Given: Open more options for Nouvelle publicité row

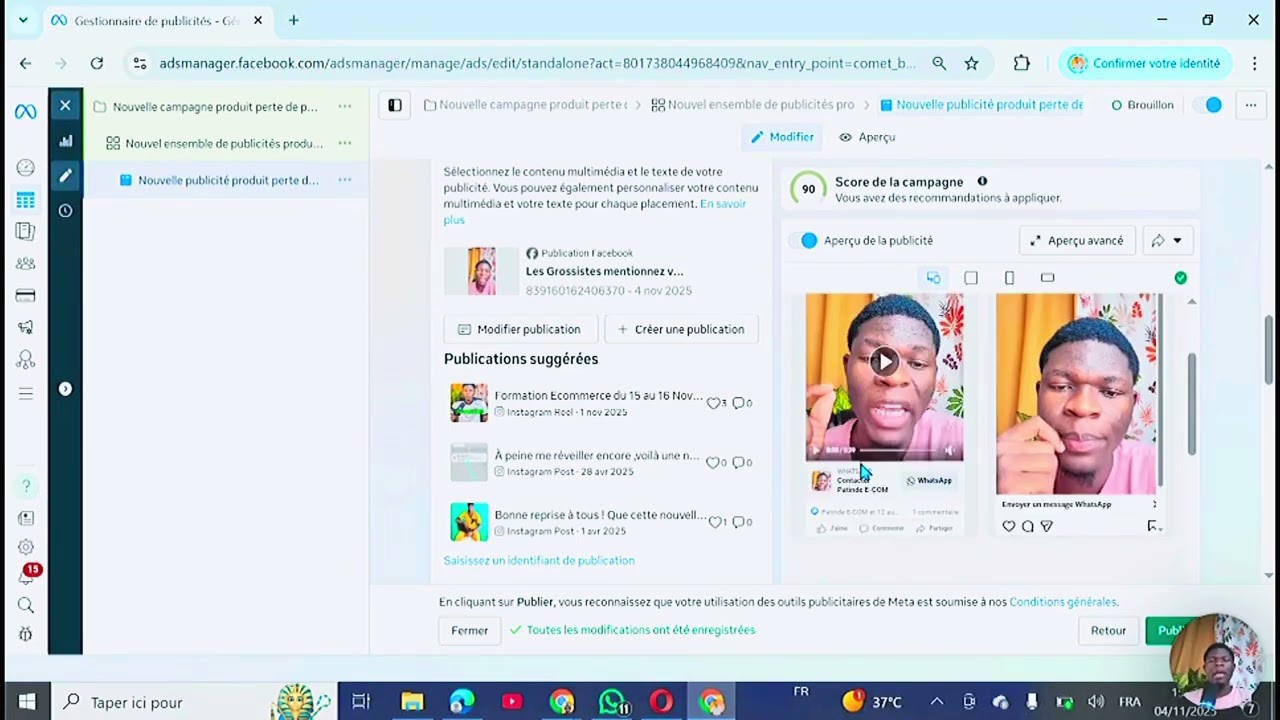Looking at the screenshot, I should (x=344, y=180).
